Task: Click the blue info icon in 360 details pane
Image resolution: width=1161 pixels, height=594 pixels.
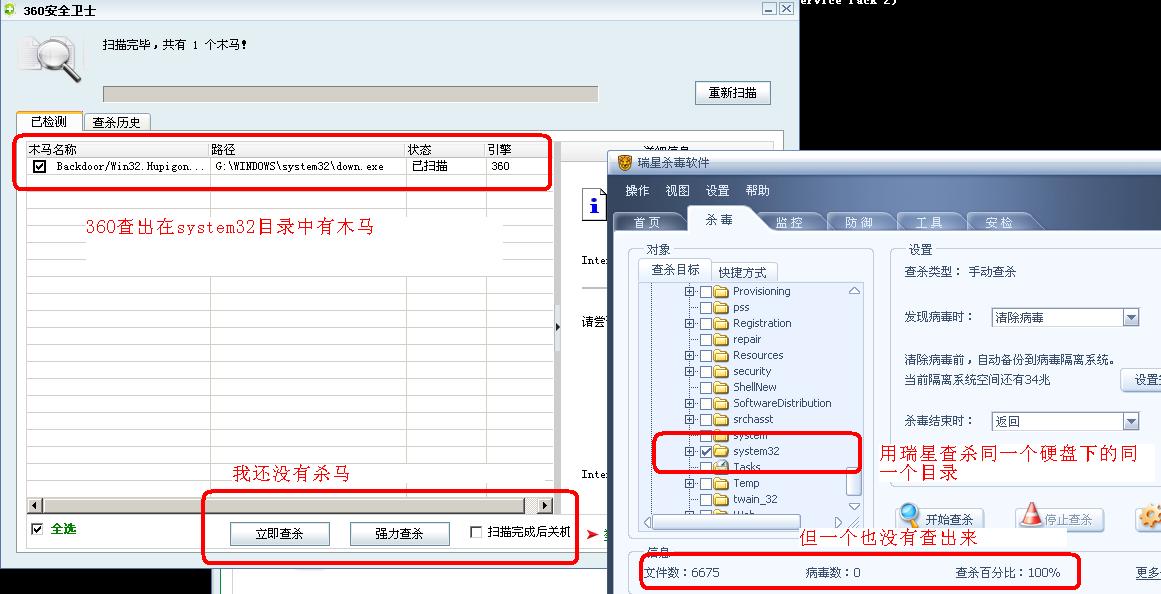Action: [594, 203]
